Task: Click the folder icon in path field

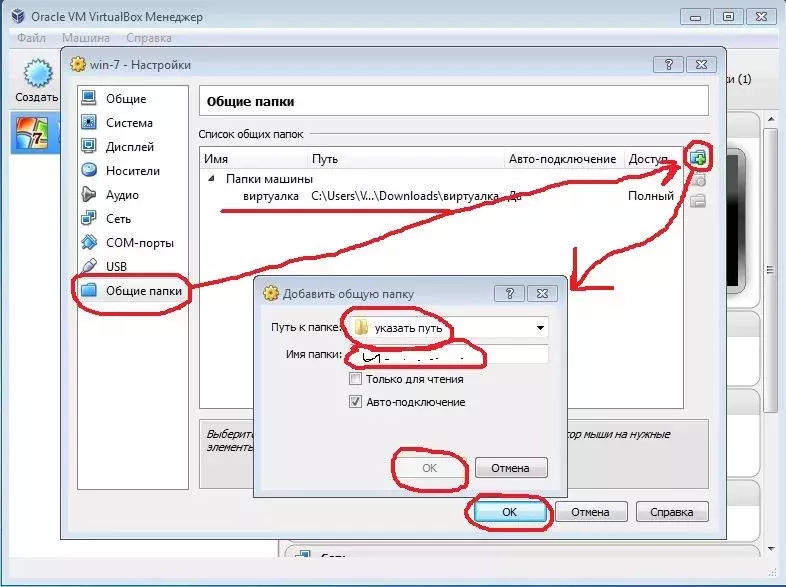Action: click(361, 328)
